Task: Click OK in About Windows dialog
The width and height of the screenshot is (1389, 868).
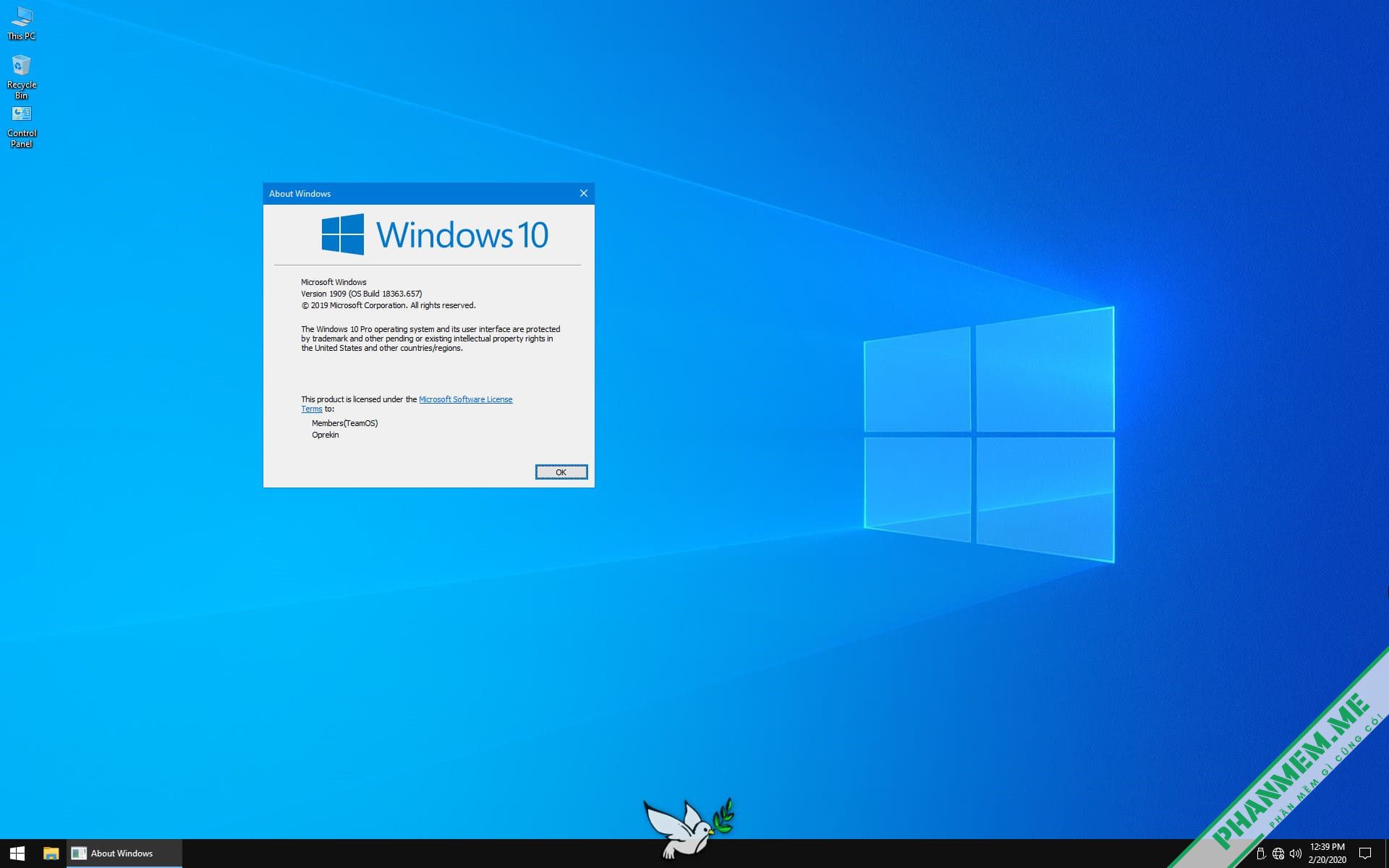Action: 561,472
